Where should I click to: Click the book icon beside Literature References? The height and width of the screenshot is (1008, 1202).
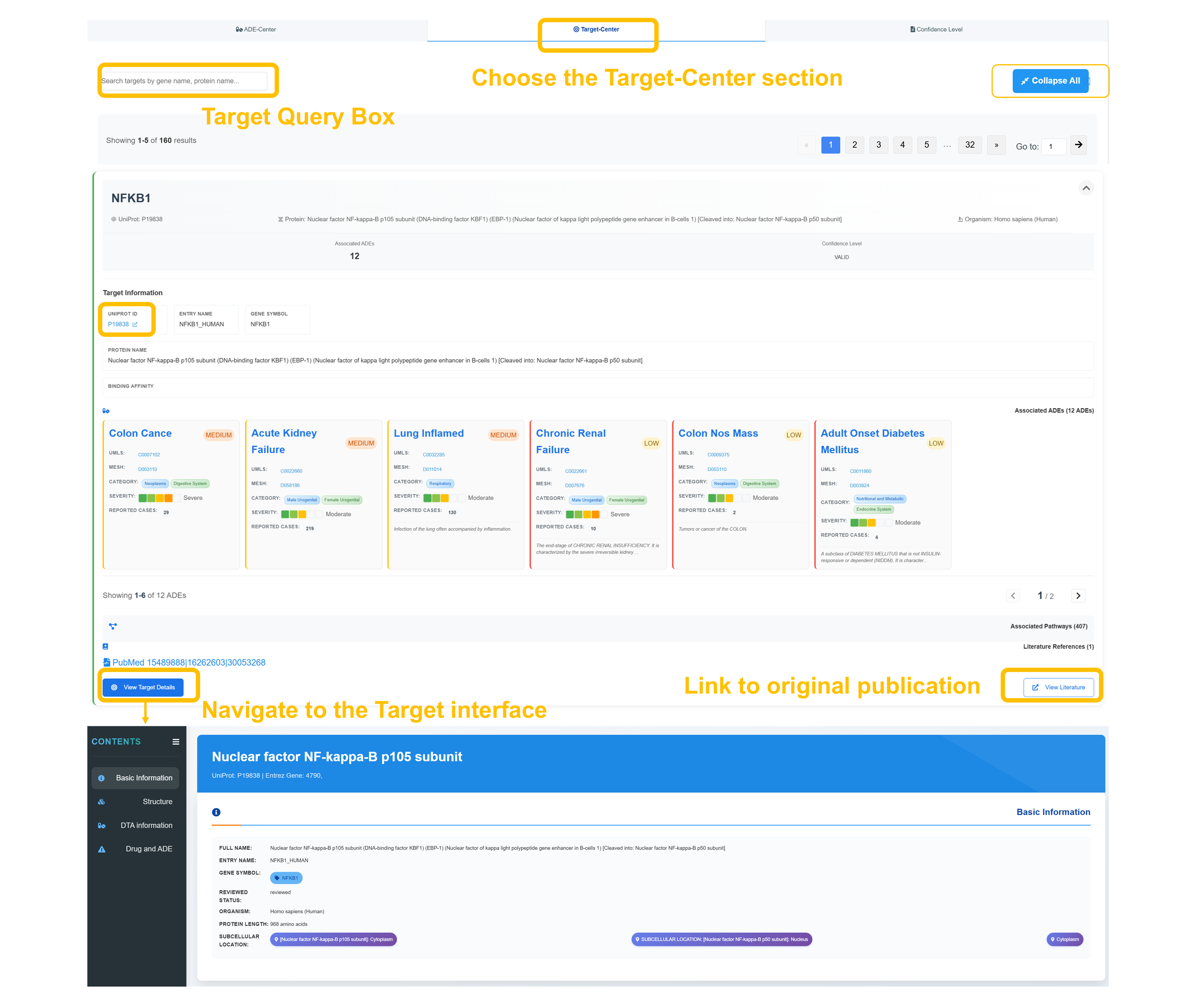(105, 647)
